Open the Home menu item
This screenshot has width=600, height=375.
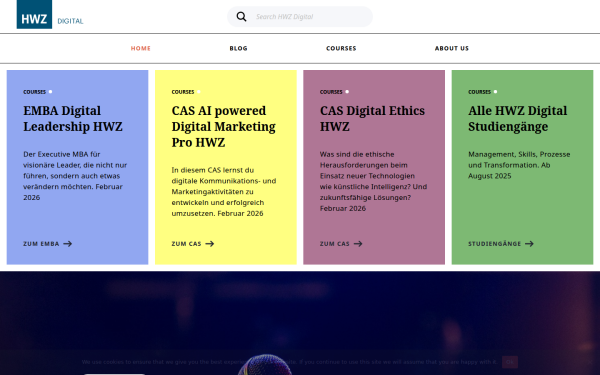(x=140, y=48)
